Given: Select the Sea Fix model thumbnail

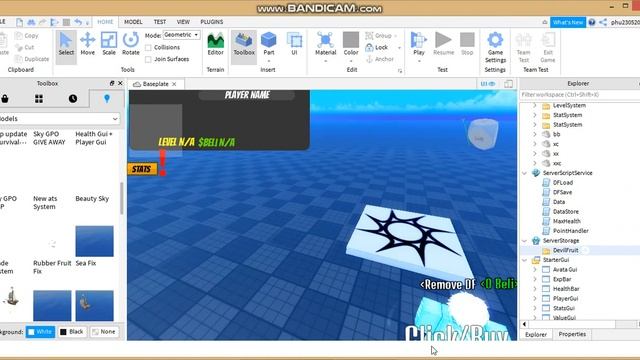Looking at the screenshot, I should (94, 241).
